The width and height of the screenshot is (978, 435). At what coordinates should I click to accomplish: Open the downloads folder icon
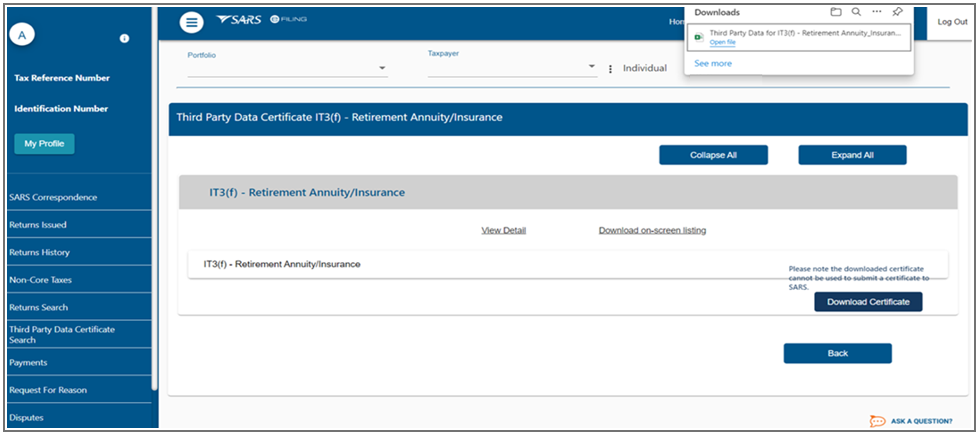(x=836, y=12)
